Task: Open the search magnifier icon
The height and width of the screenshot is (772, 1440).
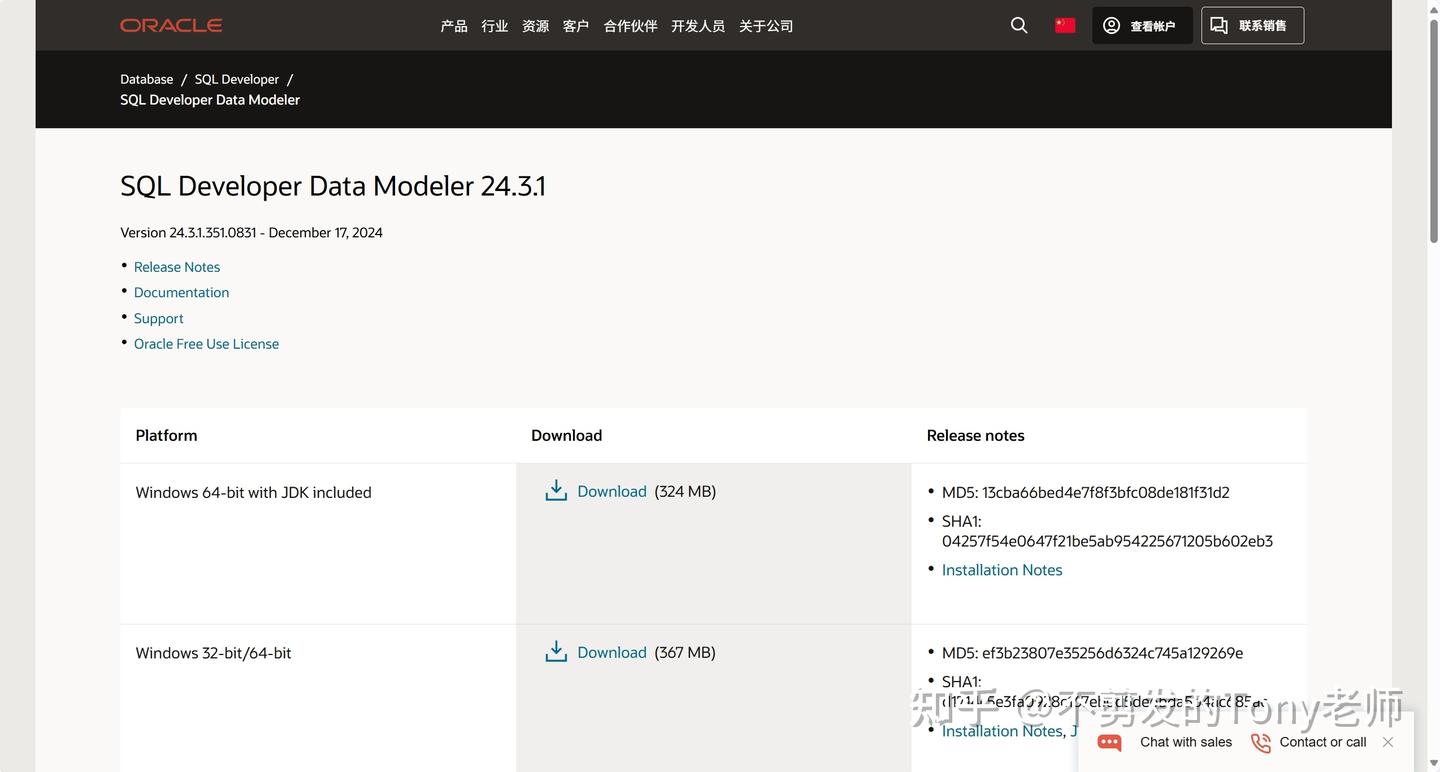Action: coord(1018,25)
